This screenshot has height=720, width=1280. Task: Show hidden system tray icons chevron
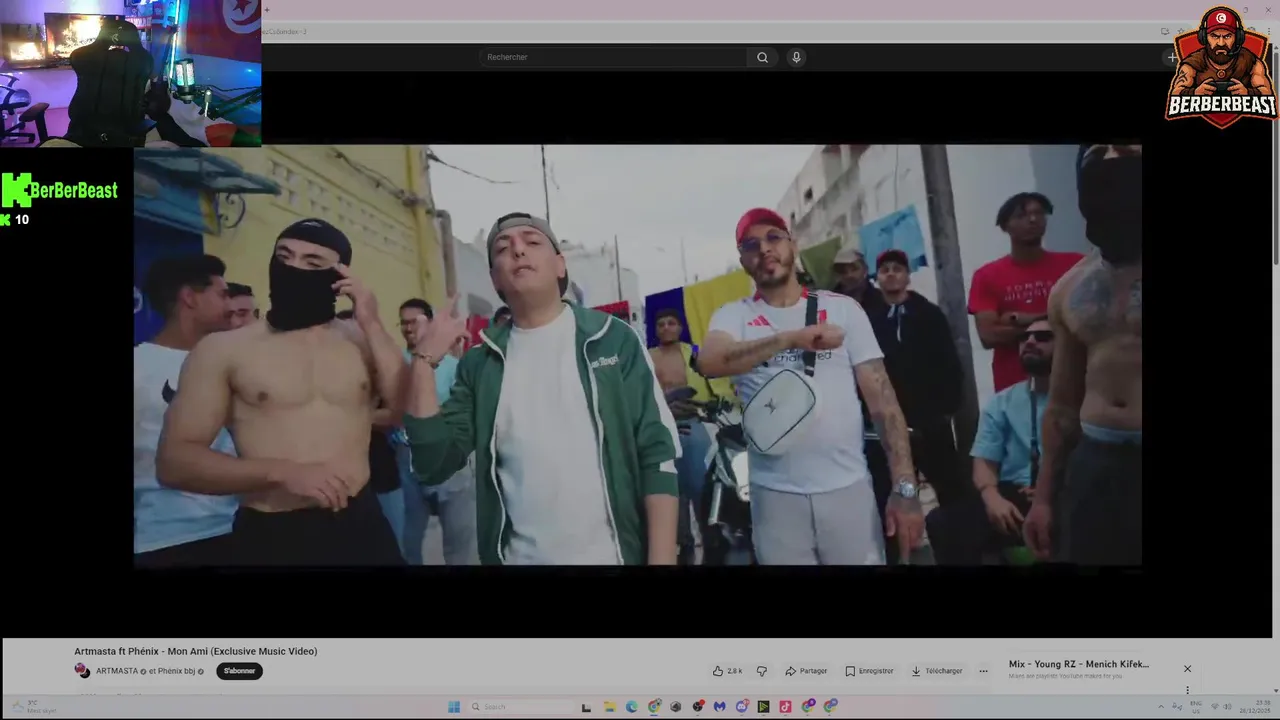1161,706
